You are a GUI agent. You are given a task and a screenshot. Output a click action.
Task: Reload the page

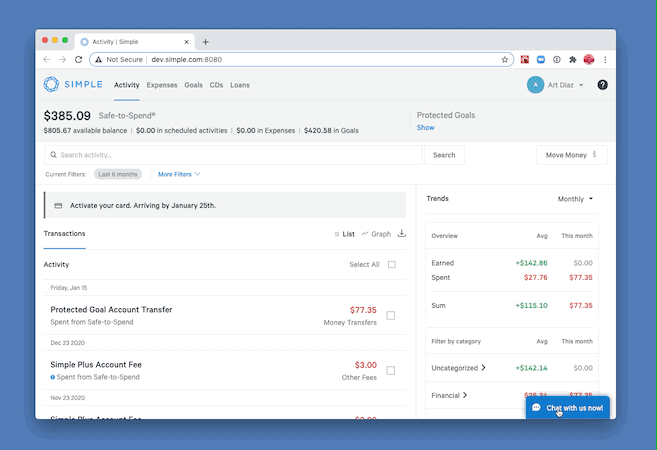pyautogui.click(x=78, y=59)
